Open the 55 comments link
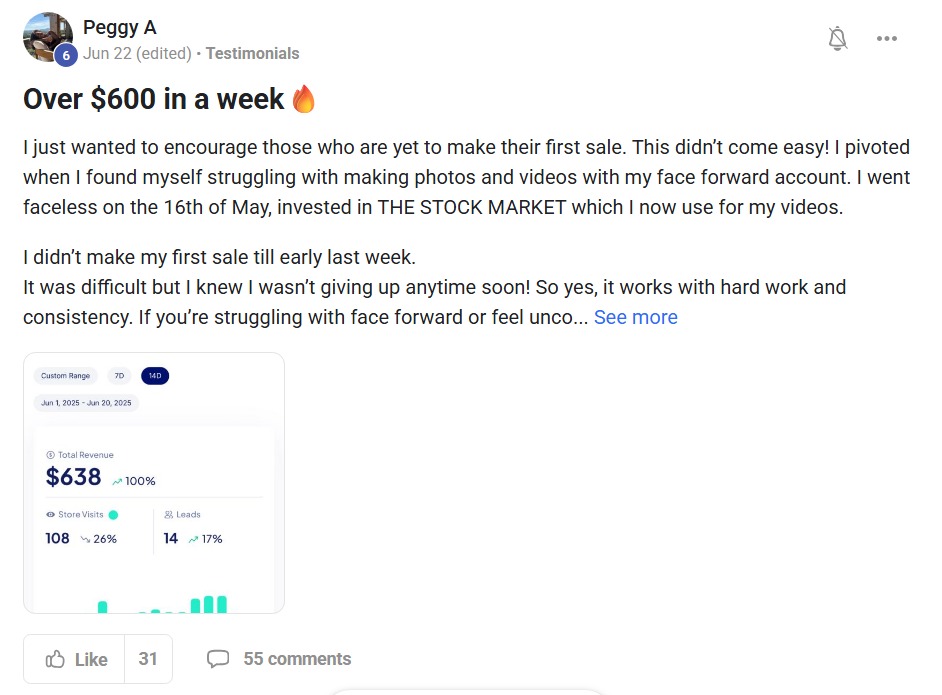This screenshot has width=942, height=695. 297,659
